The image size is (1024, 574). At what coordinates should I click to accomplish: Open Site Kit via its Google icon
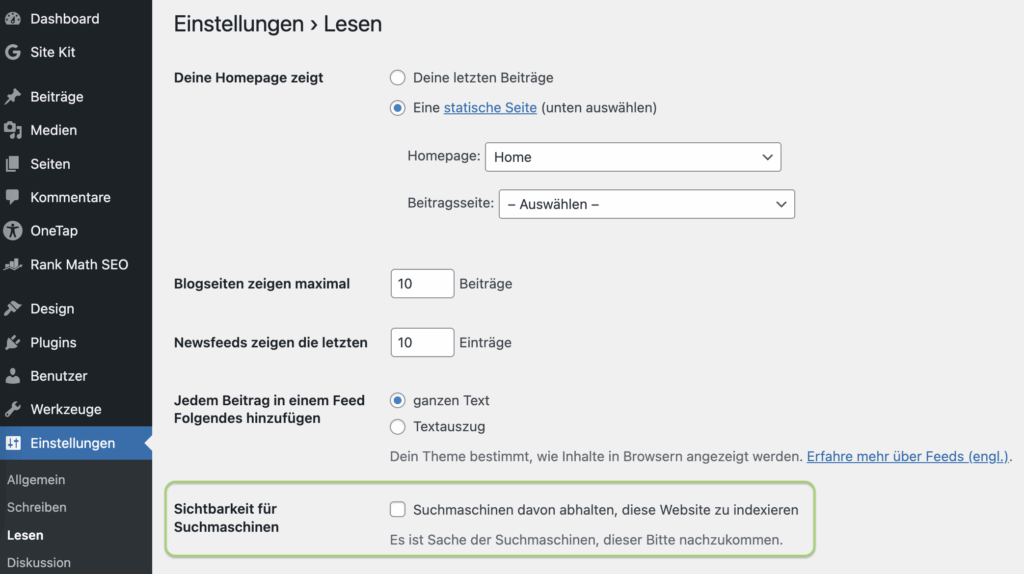(13, 52)
